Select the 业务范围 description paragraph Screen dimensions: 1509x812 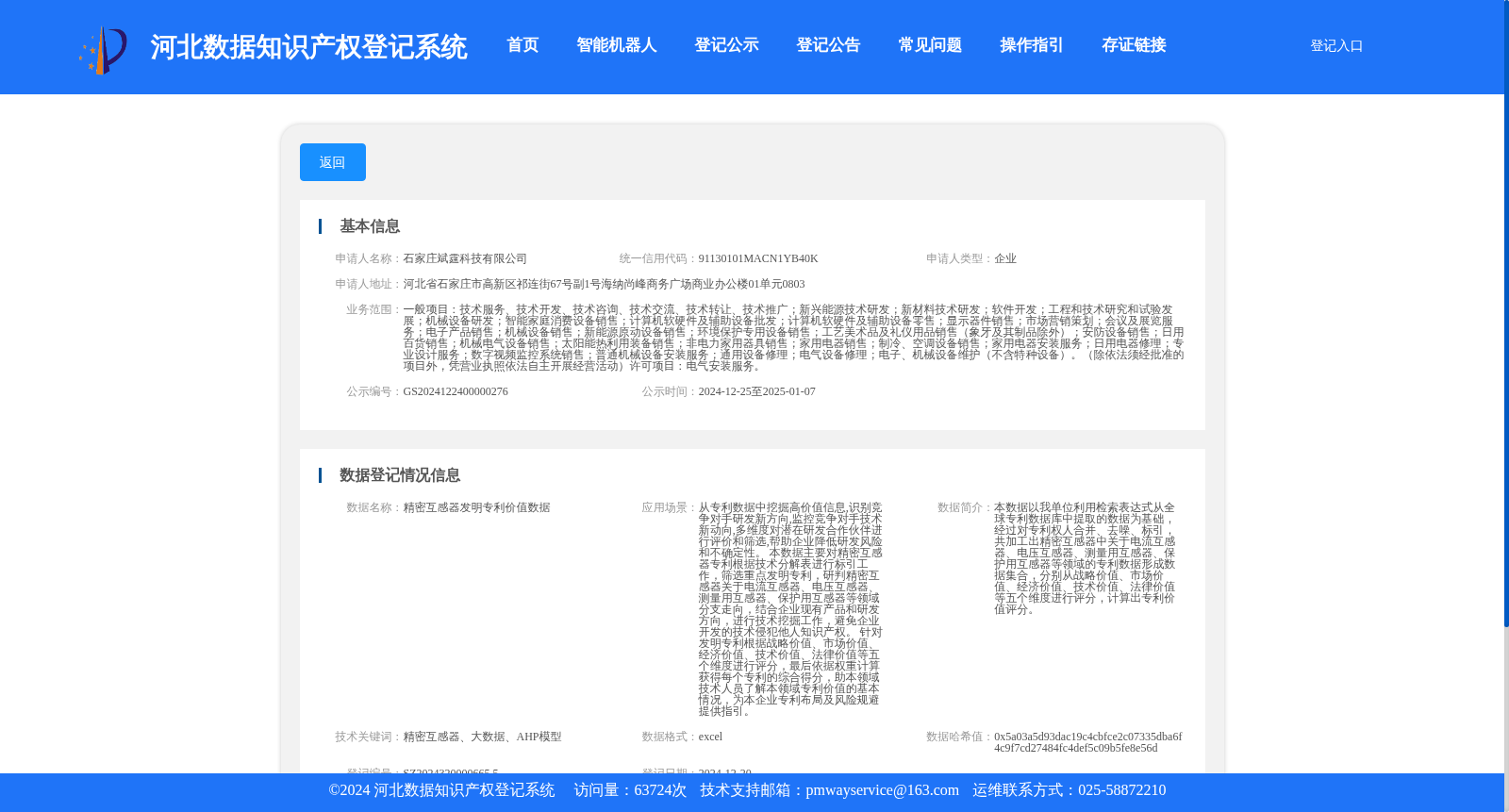click(x=793, y=338)
